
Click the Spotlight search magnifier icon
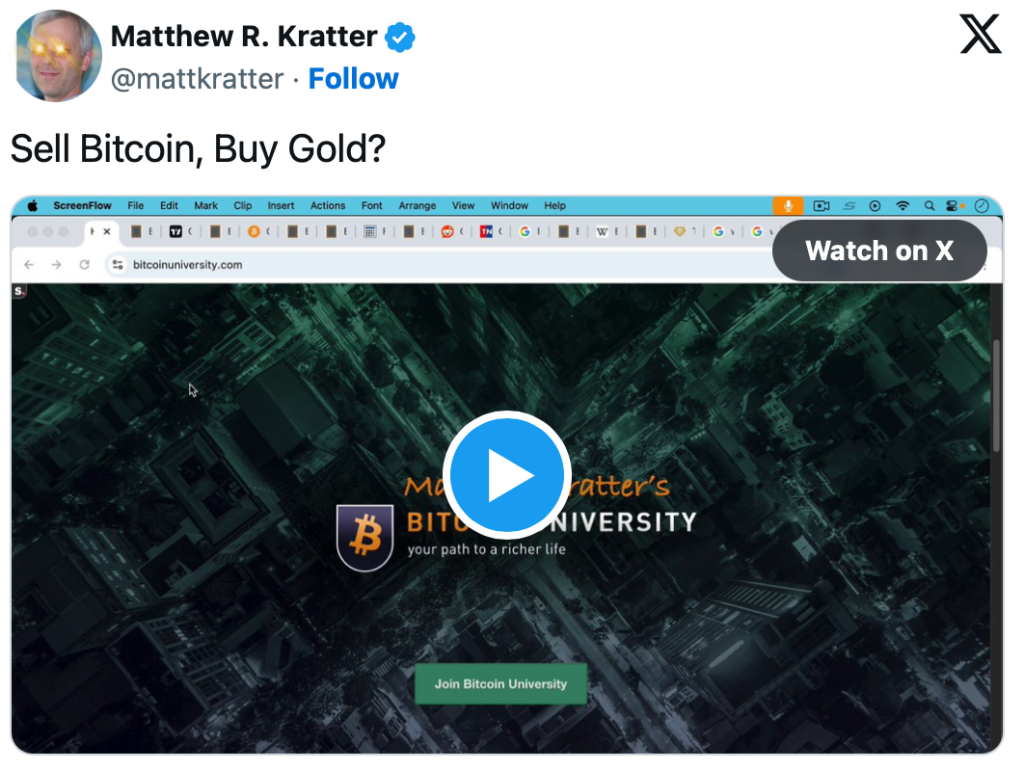tap(929, 206)
